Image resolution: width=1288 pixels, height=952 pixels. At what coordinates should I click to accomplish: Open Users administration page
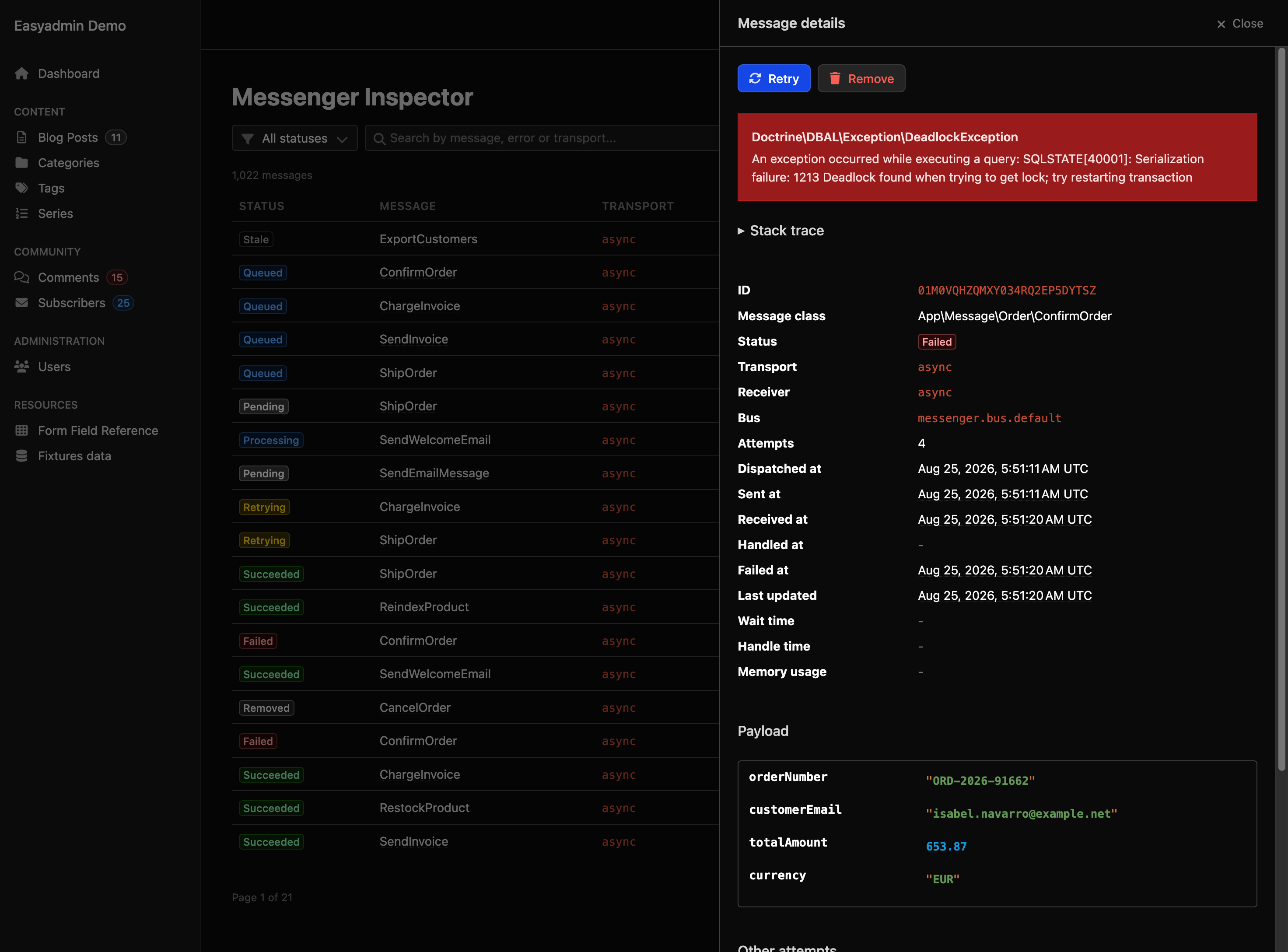coord(54,367)
